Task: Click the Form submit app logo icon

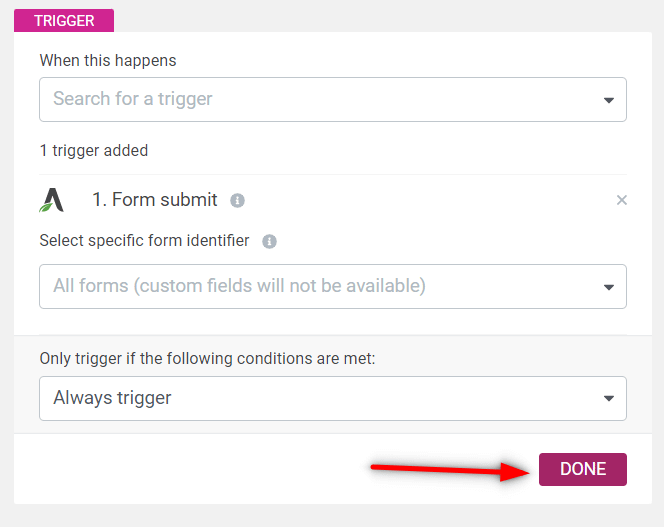Action: point(52,200)
